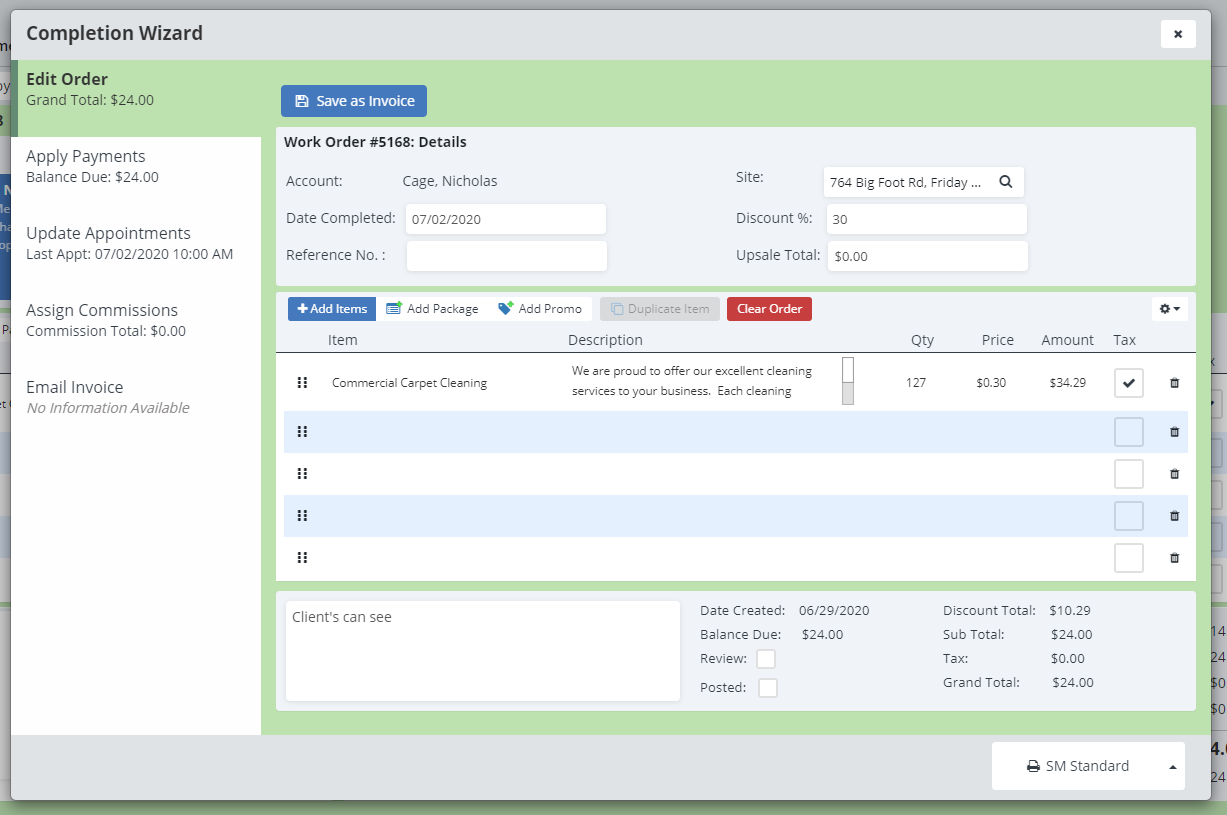Check the Review checkbox
Image resolution: width=1227 pixels, height=815 pixels.
click(x=766, y=659)
